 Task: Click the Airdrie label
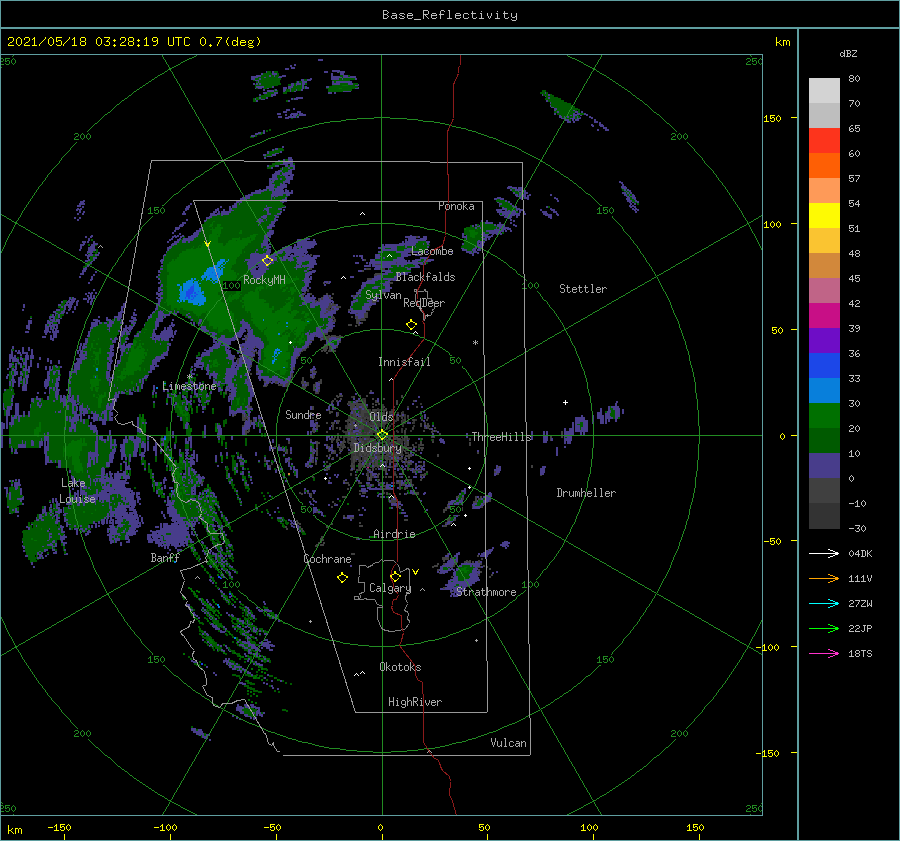[x=394, y=534]
